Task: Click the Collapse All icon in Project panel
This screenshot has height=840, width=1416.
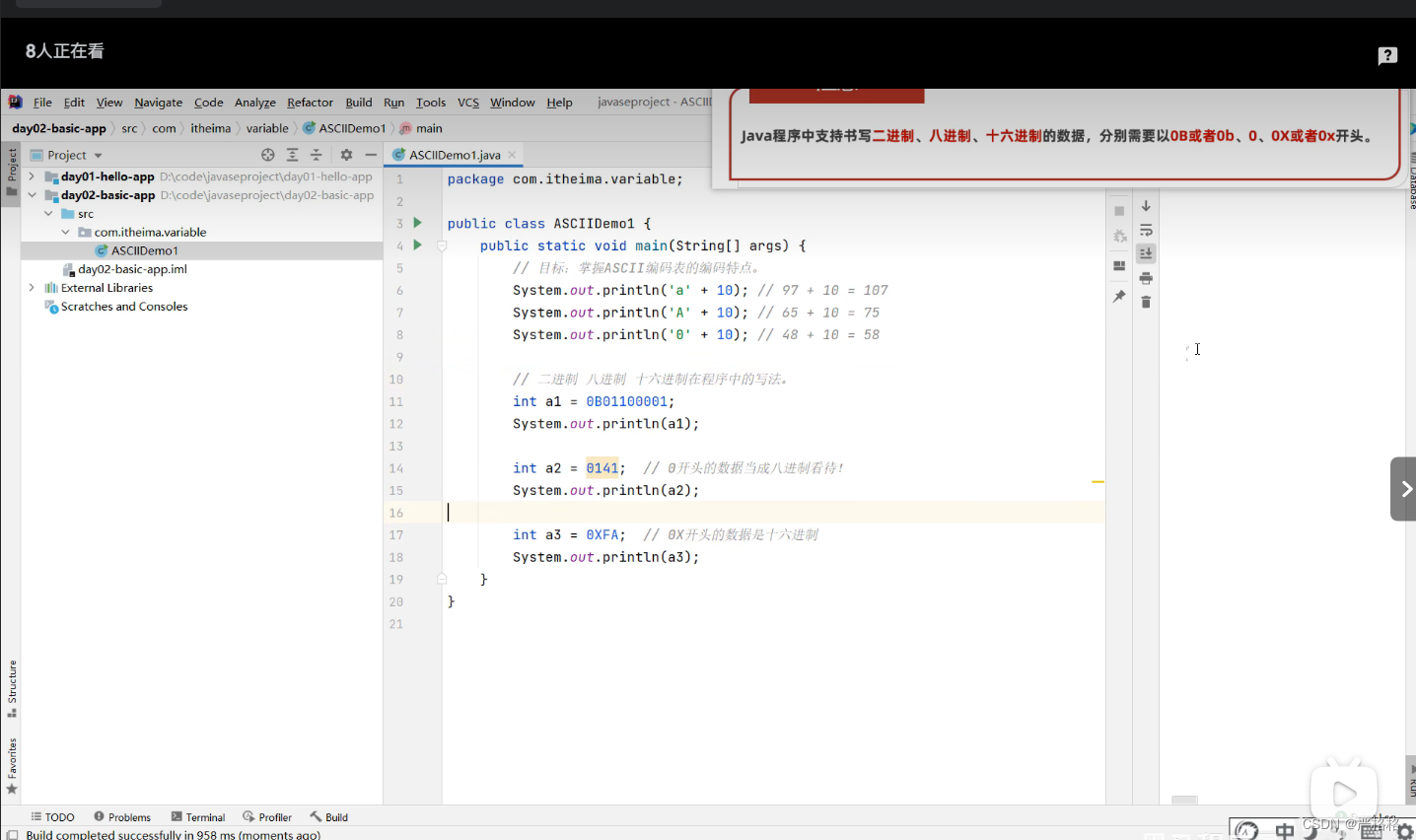Action: coord(316,155)
